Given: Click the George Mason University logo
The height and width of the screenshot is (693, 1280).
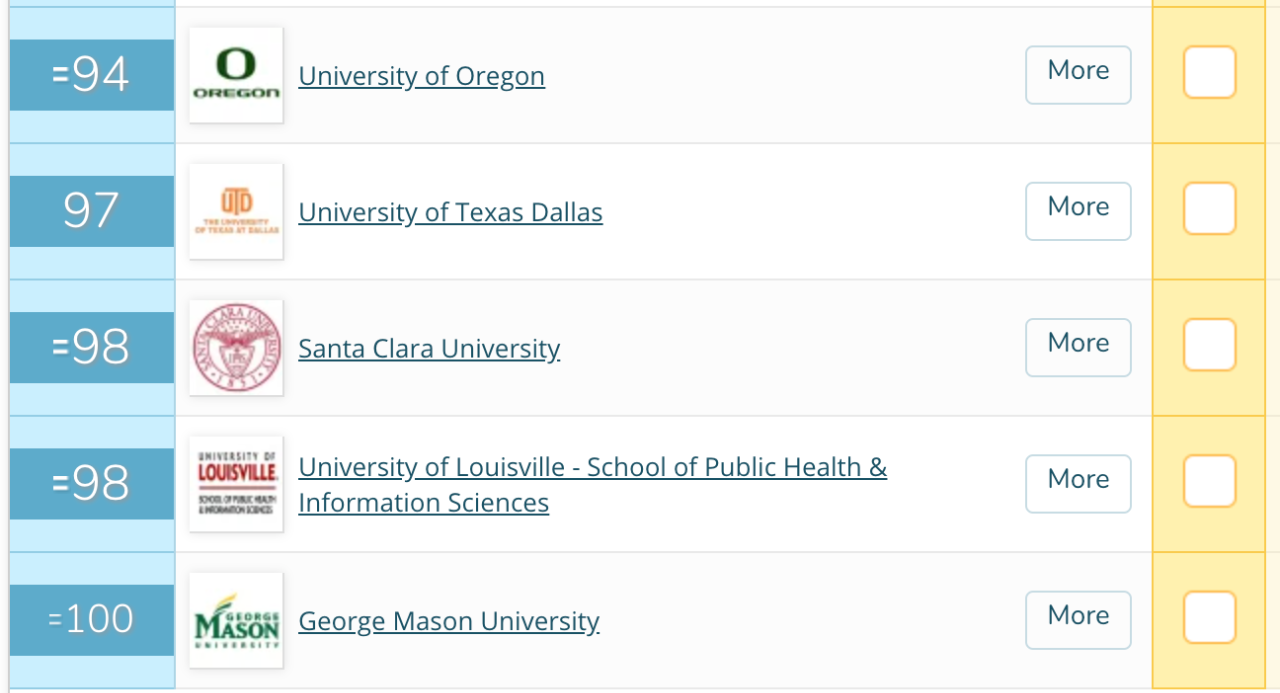Looking at the screenshot, I should pyautogui.click(x=236, y=620).
